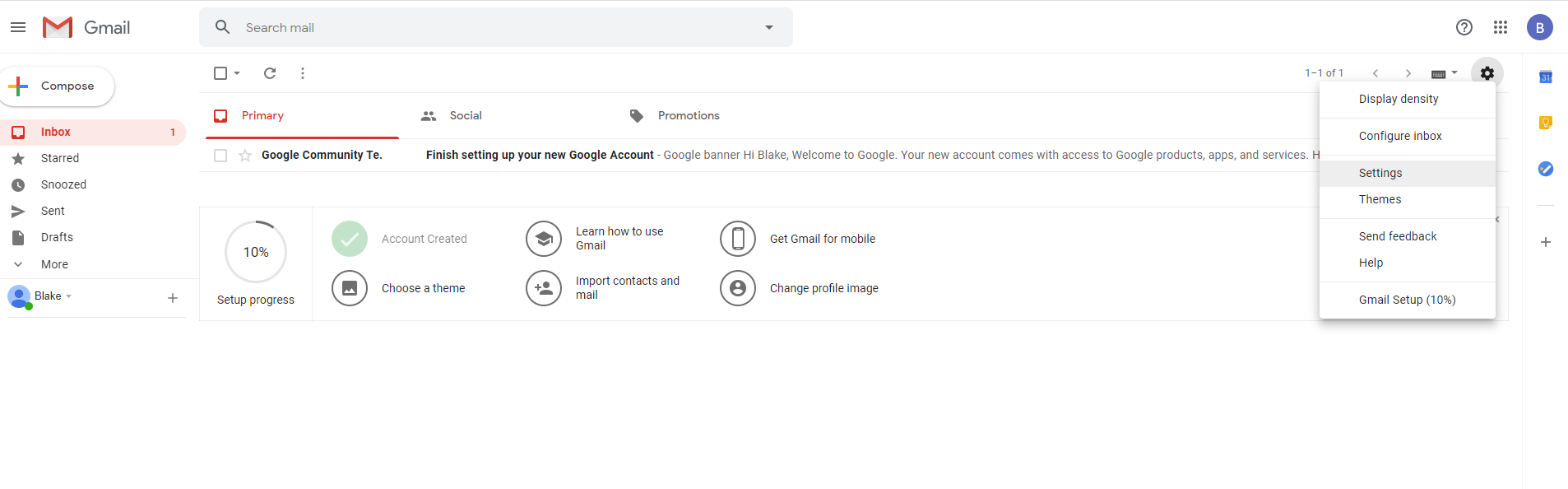Get add-ons plus icon

click(1546, 242)
